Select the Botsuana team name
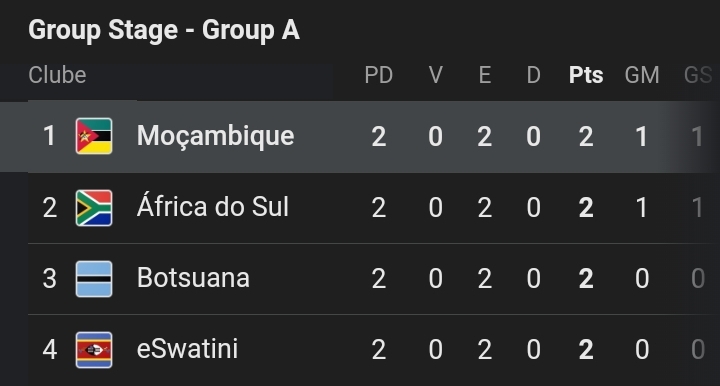 (x=193, y=278)
